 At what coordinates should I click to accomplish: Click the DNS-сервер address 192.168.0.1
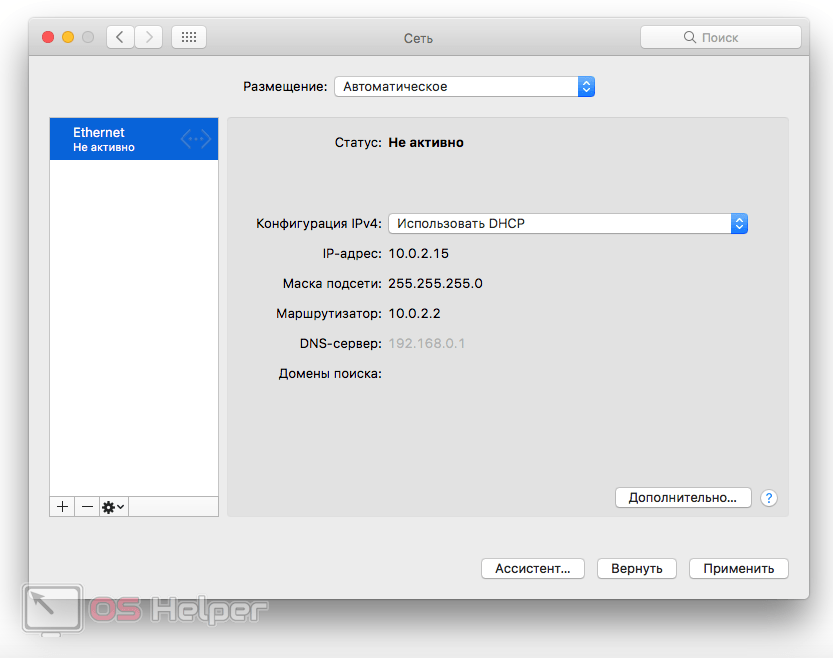[x=427, y=344]
